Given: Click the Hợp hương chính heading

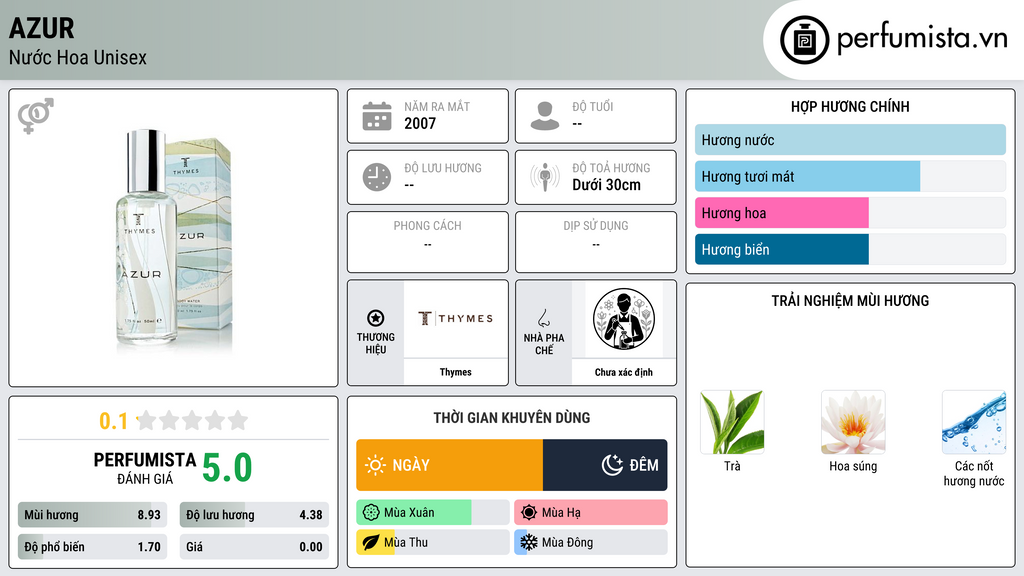Looking at the screenshot, I should (x=850, y=106).
